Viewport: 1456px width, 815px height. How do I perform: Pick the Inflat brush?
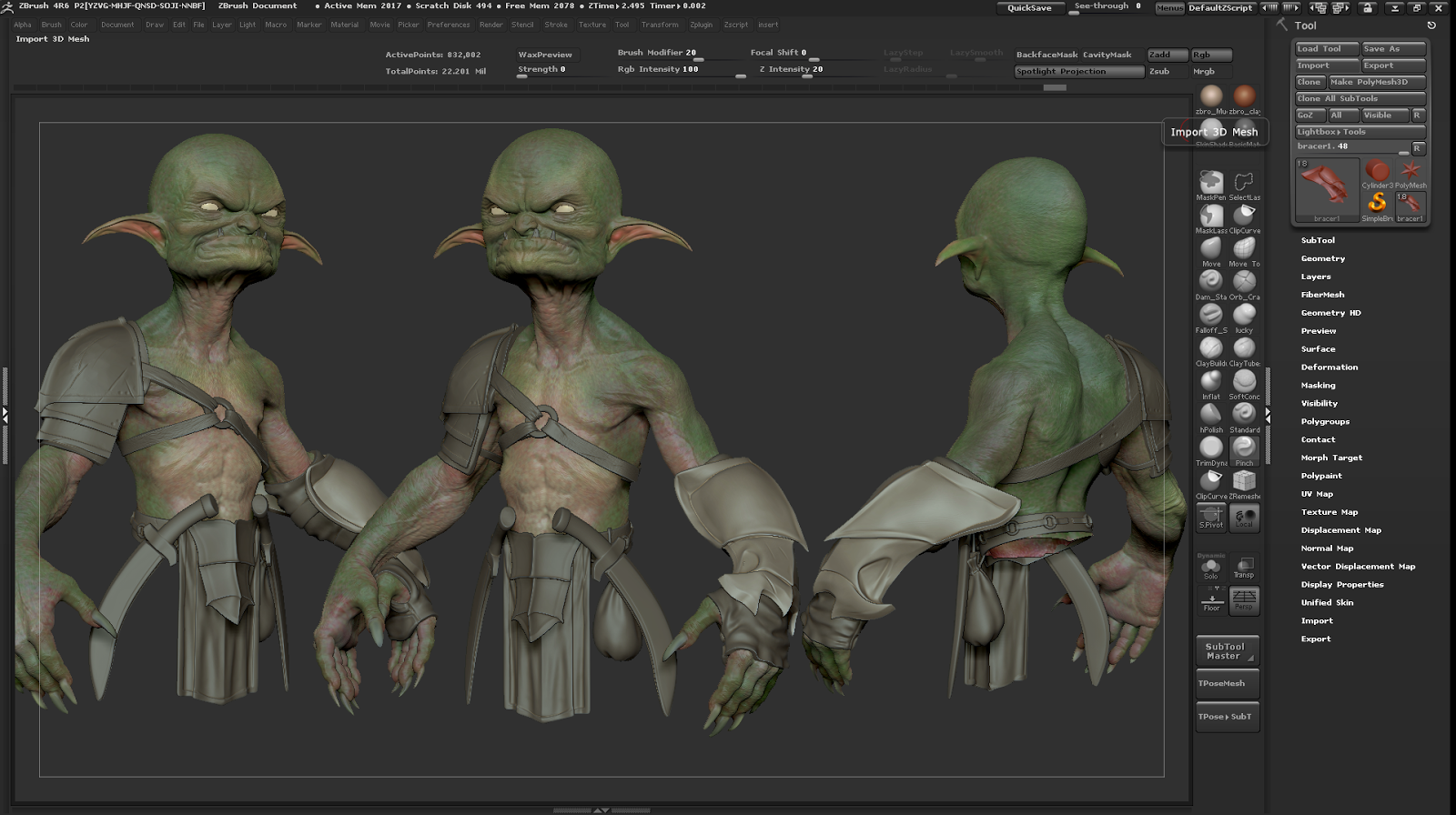1211,383
